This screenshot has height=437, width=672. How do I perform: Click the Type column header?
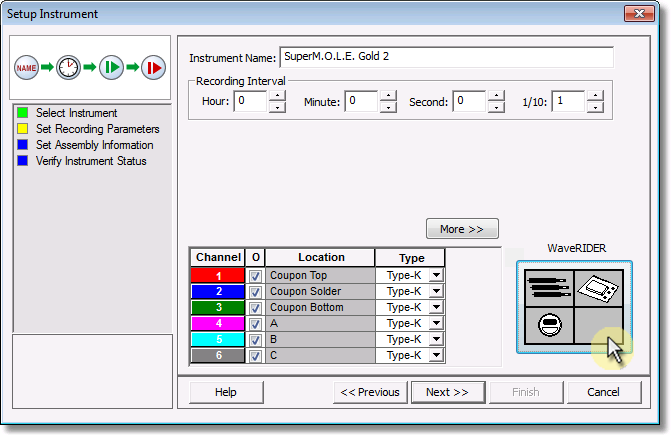[411, 257]
